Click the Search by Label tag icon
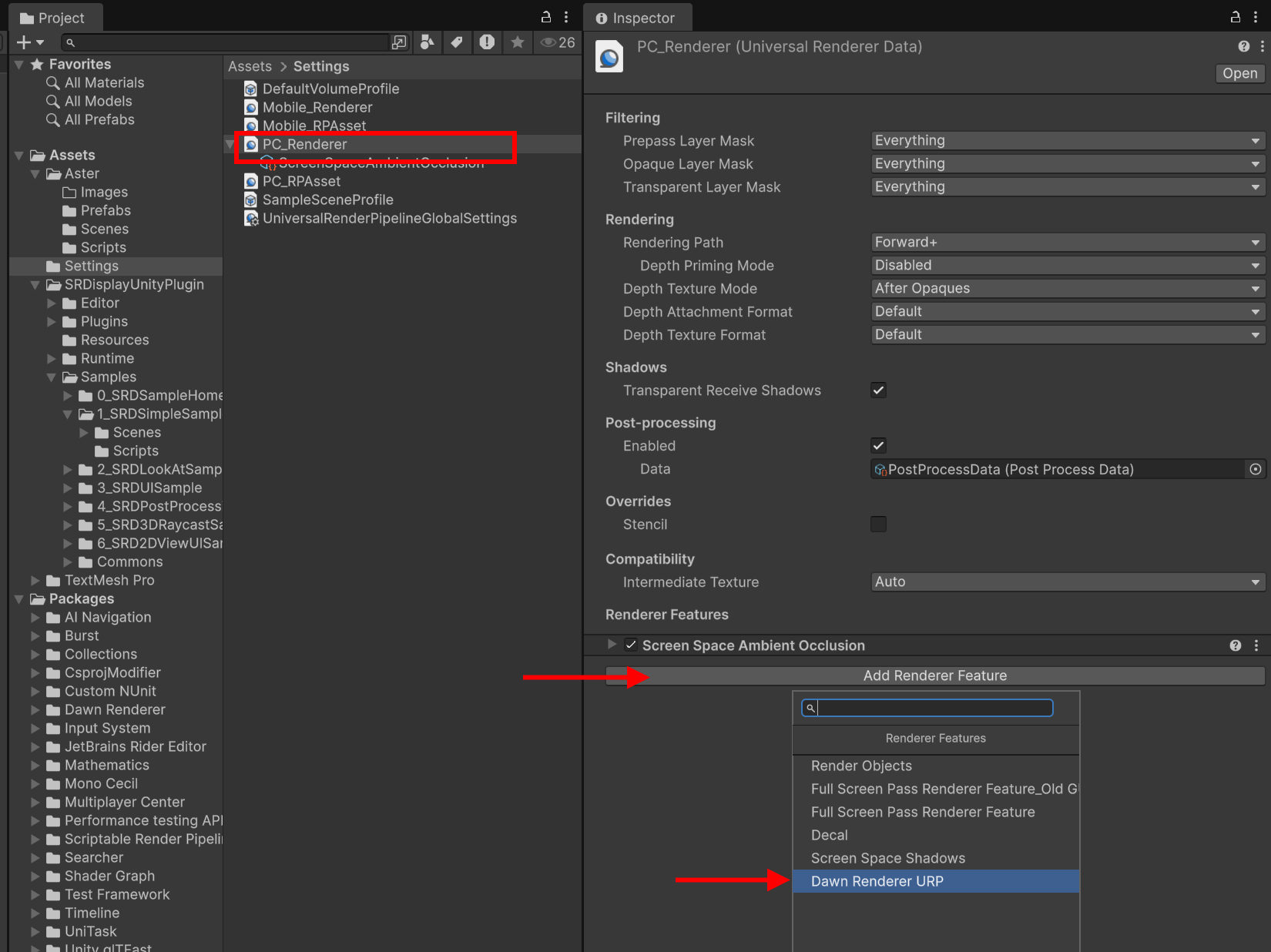The height and width of the screenshot is (952, 1271). [x=457, y=42]
